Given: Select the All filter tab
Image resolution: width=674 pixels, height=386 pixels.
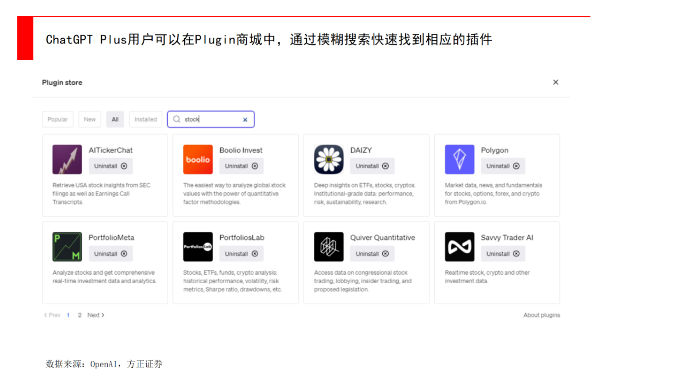Looking at the screenshot, I should 115,119.
